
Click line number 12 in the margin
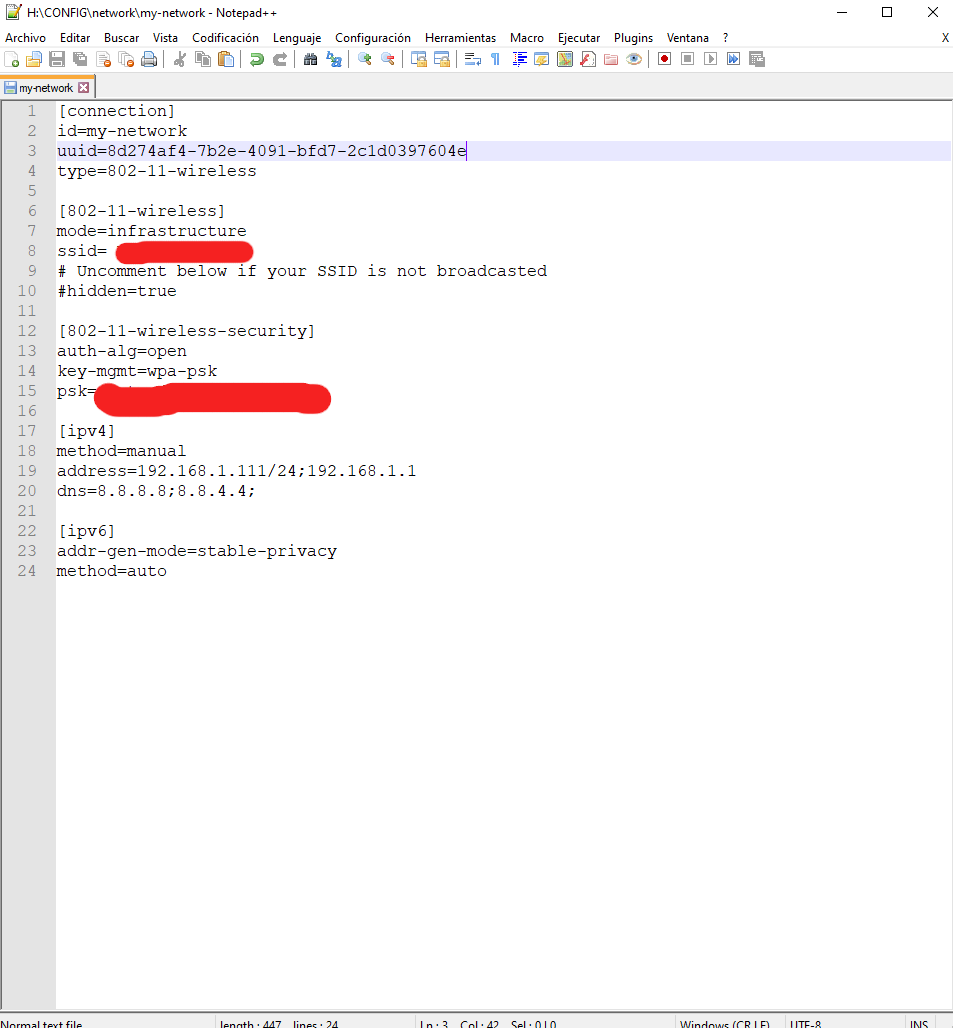(x=27, y=331)
